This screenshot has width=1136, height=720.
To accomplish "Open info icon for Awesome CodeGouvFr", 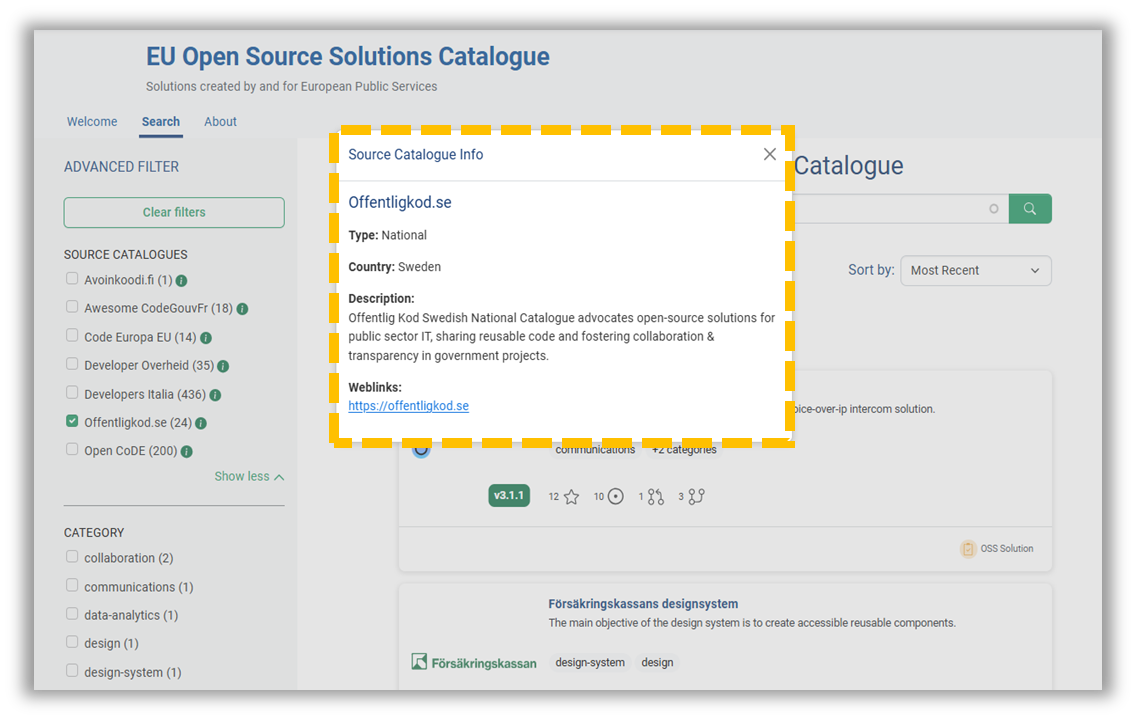I will coord(243,309).
